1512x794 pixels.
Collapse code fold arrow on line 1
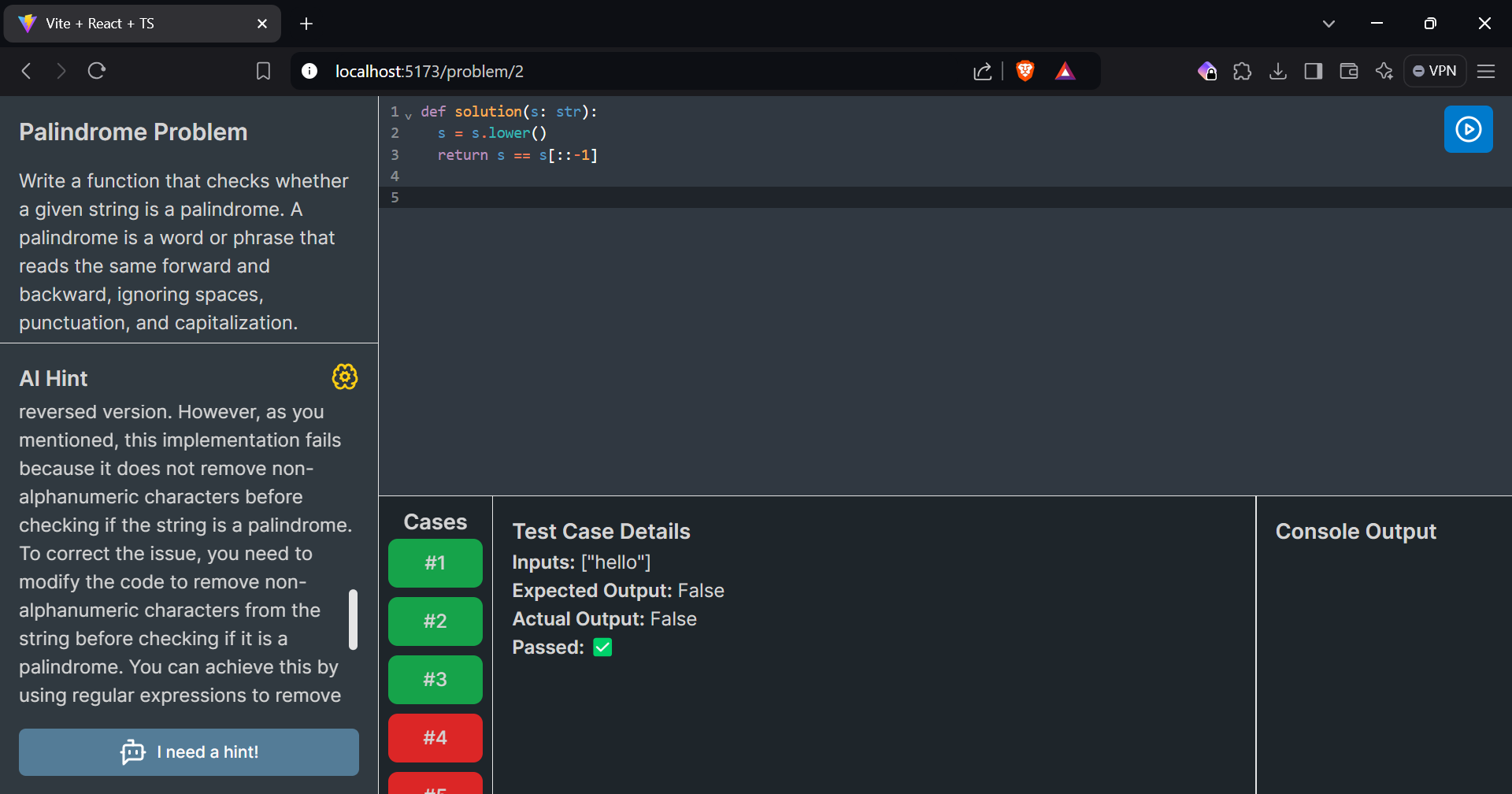[x=409, y=114]
